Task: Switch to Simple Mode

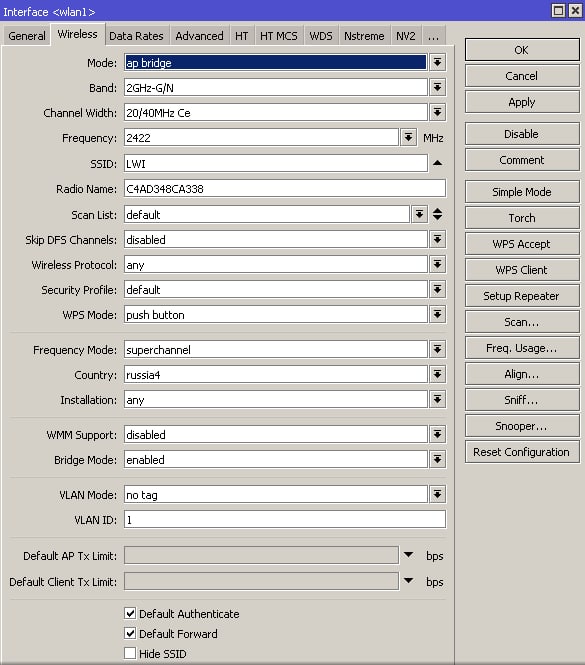Action: point(522,192)
